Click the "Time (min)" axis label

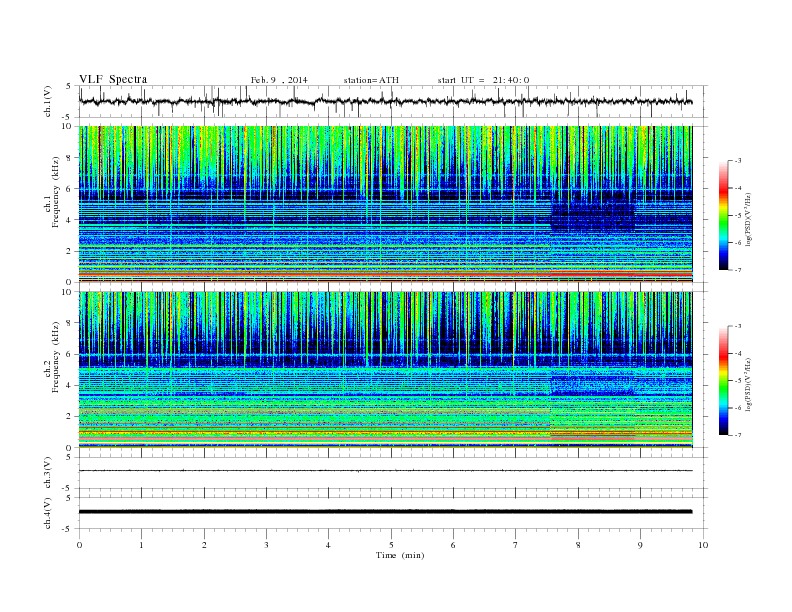coord(400,555)
